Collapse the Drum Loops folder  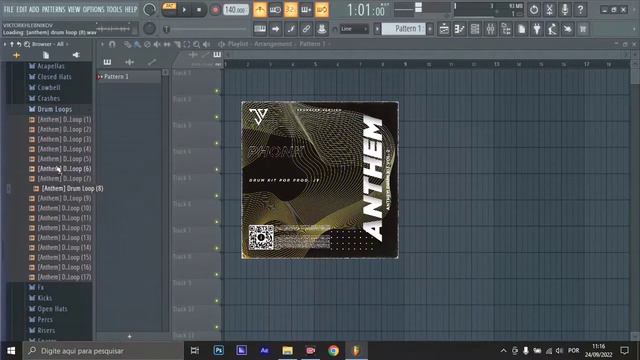click(51, 109)
